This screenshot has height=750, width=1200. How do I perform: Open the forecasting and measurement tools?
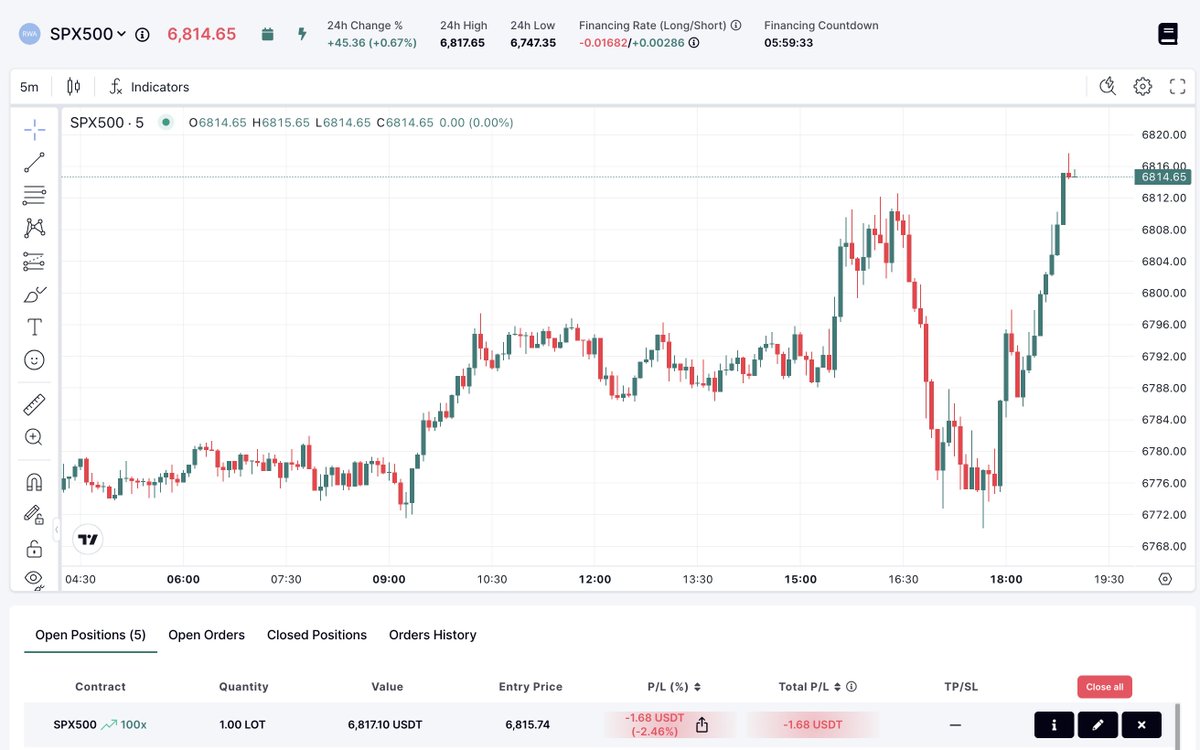pyautogui.click(x=34, y=261)
